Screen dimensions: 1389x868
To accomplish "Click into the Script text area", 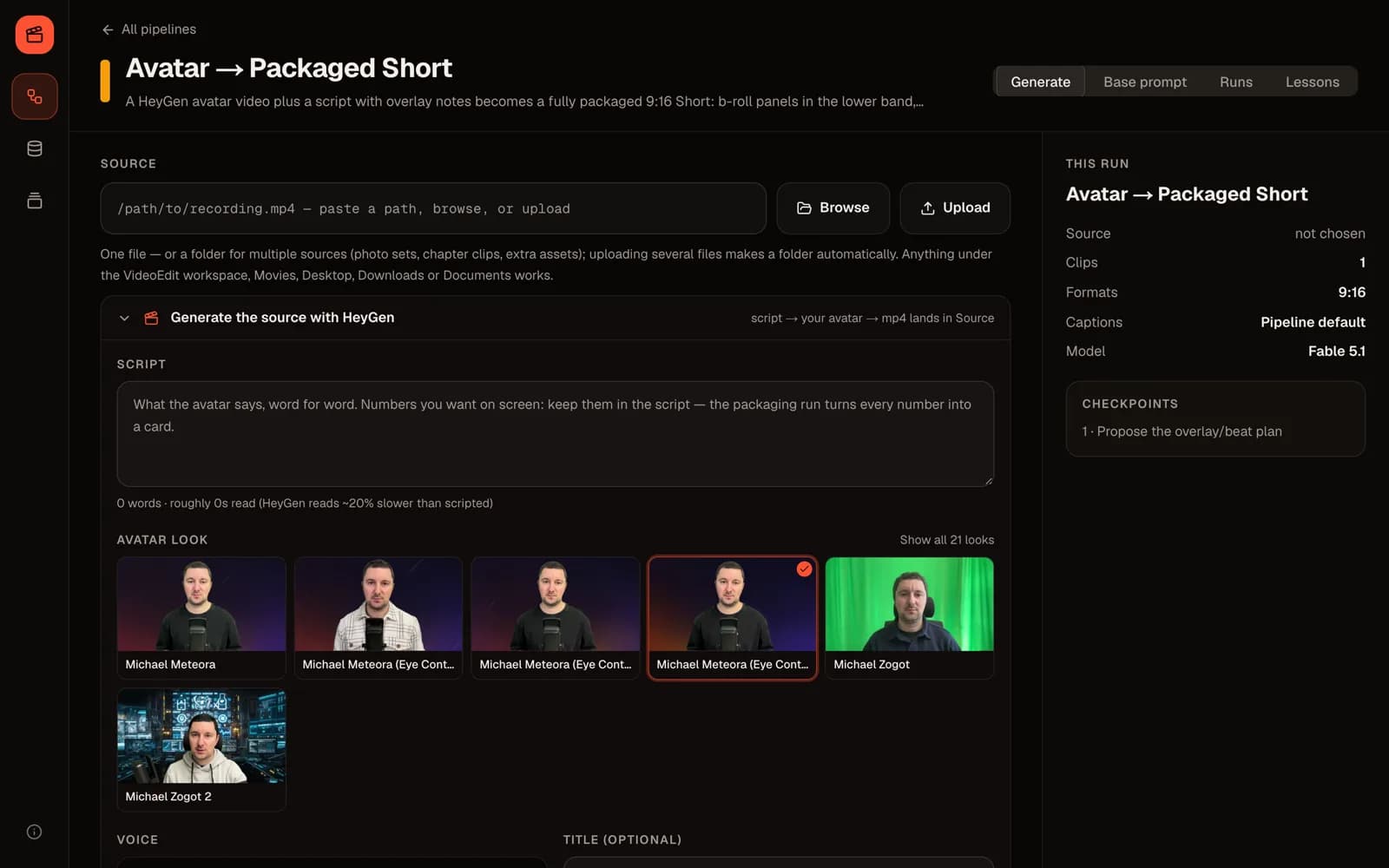I will (556, 434).
